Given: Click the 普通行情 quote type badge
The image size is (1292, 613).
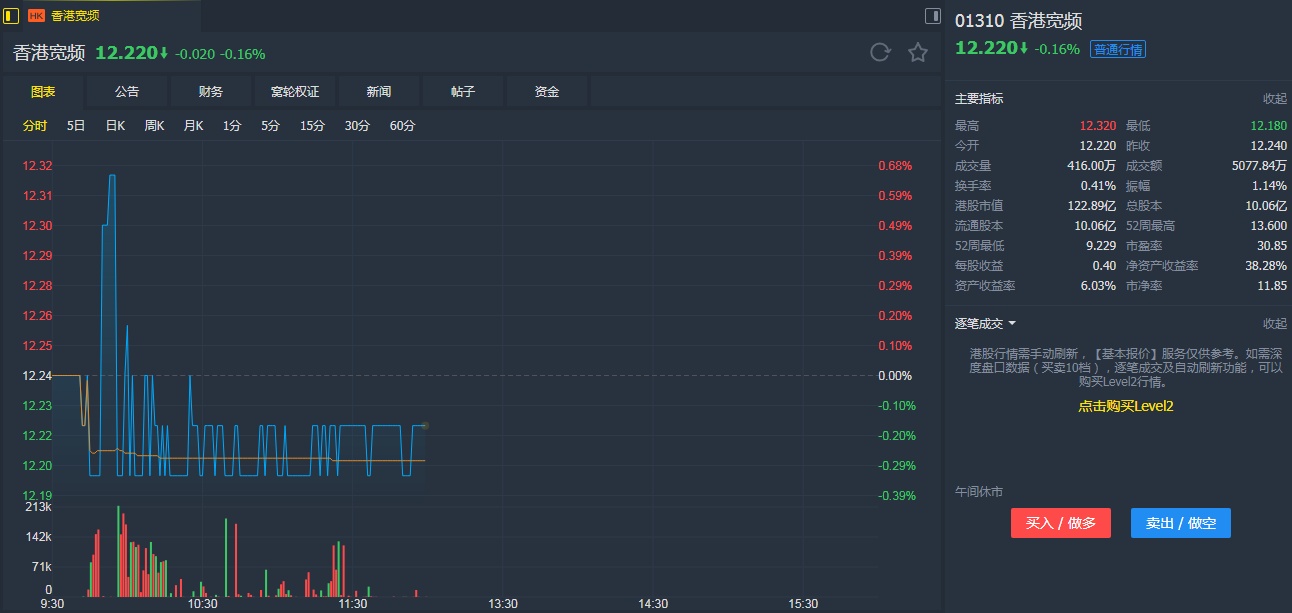Looking at the screenshot, I should coord(1118,49).
